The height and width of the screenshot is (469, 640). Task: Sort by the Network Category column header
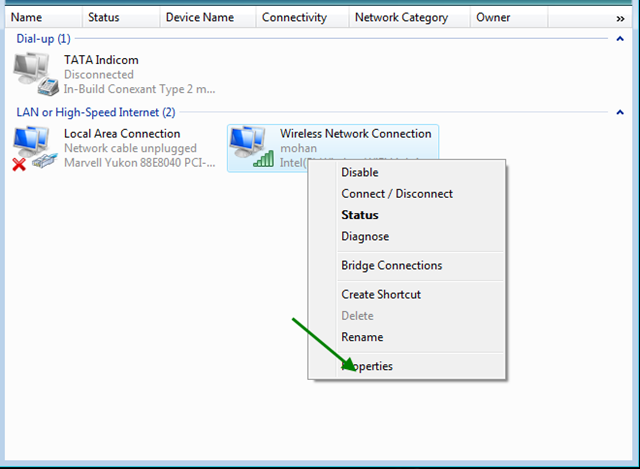(x=409, y=18)
